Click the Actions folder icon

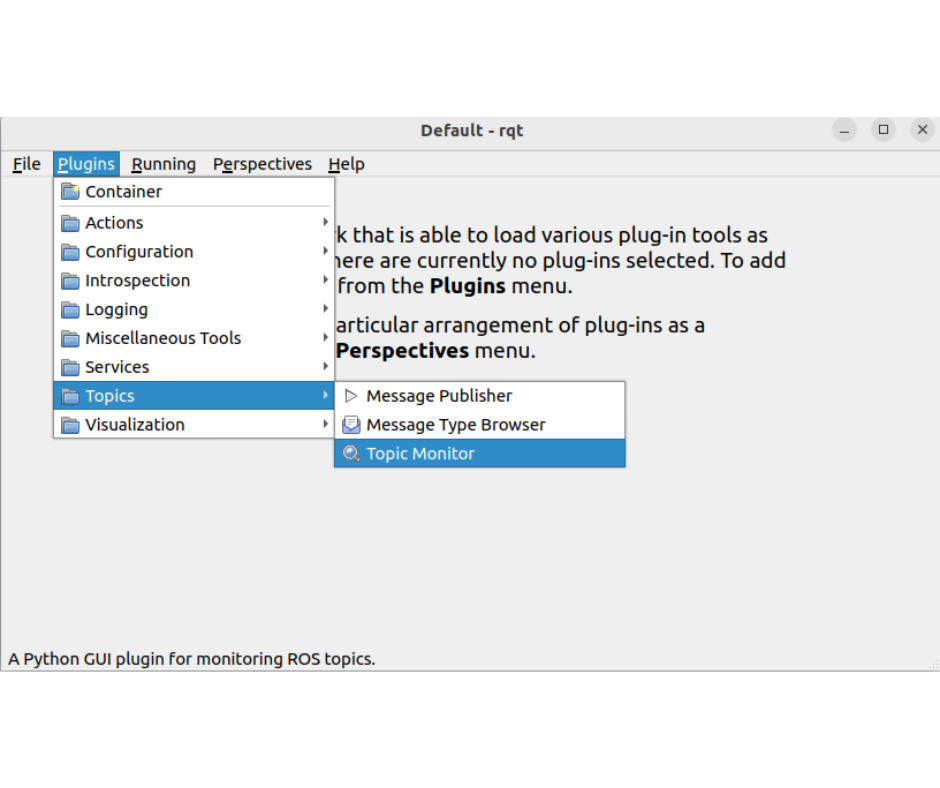pyautogui.click(x=70, y=223)
